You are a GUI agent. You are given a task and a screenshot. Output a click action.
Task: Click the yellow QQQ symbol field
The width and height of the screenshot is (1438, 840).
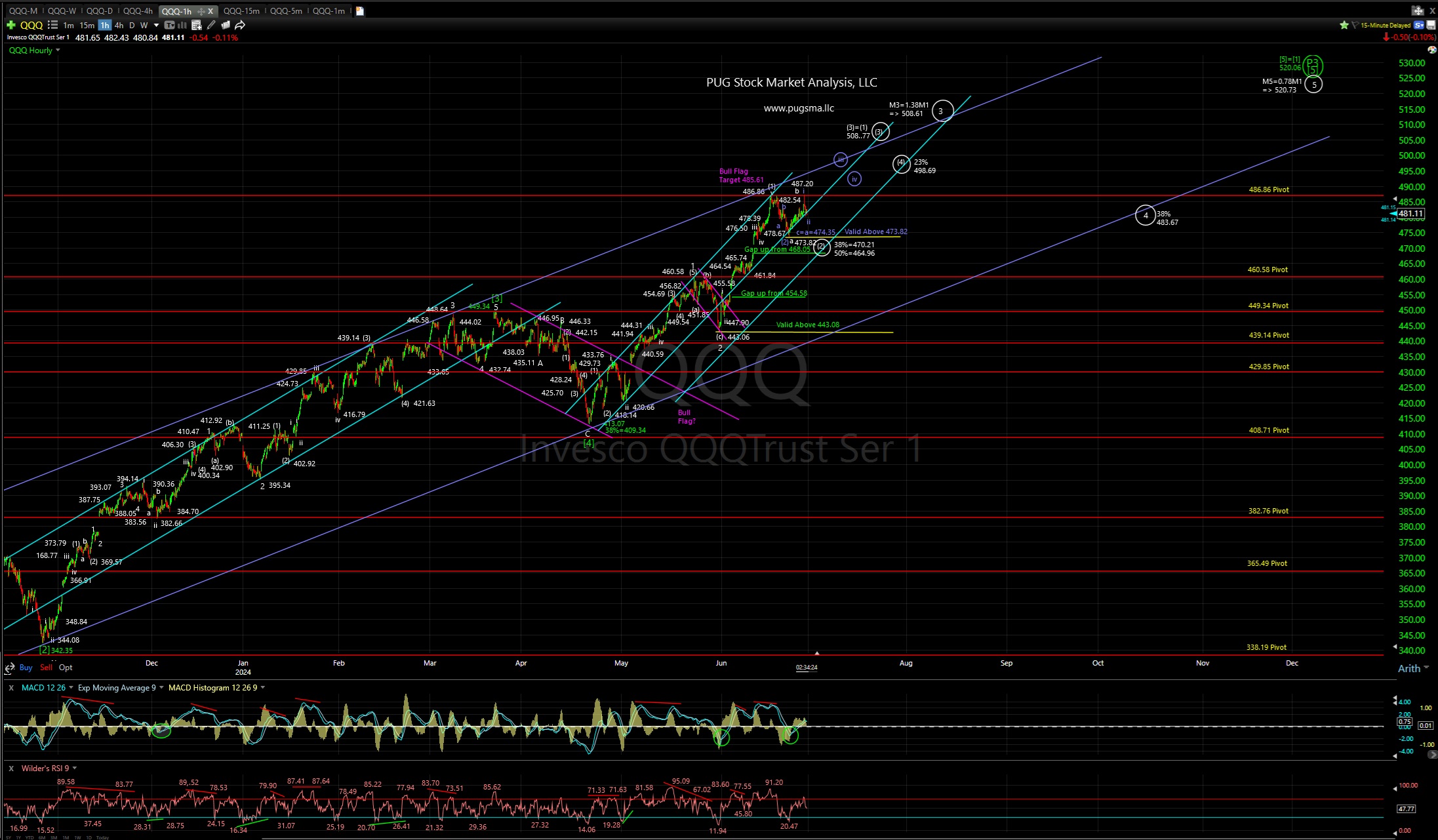click(31, 25)
